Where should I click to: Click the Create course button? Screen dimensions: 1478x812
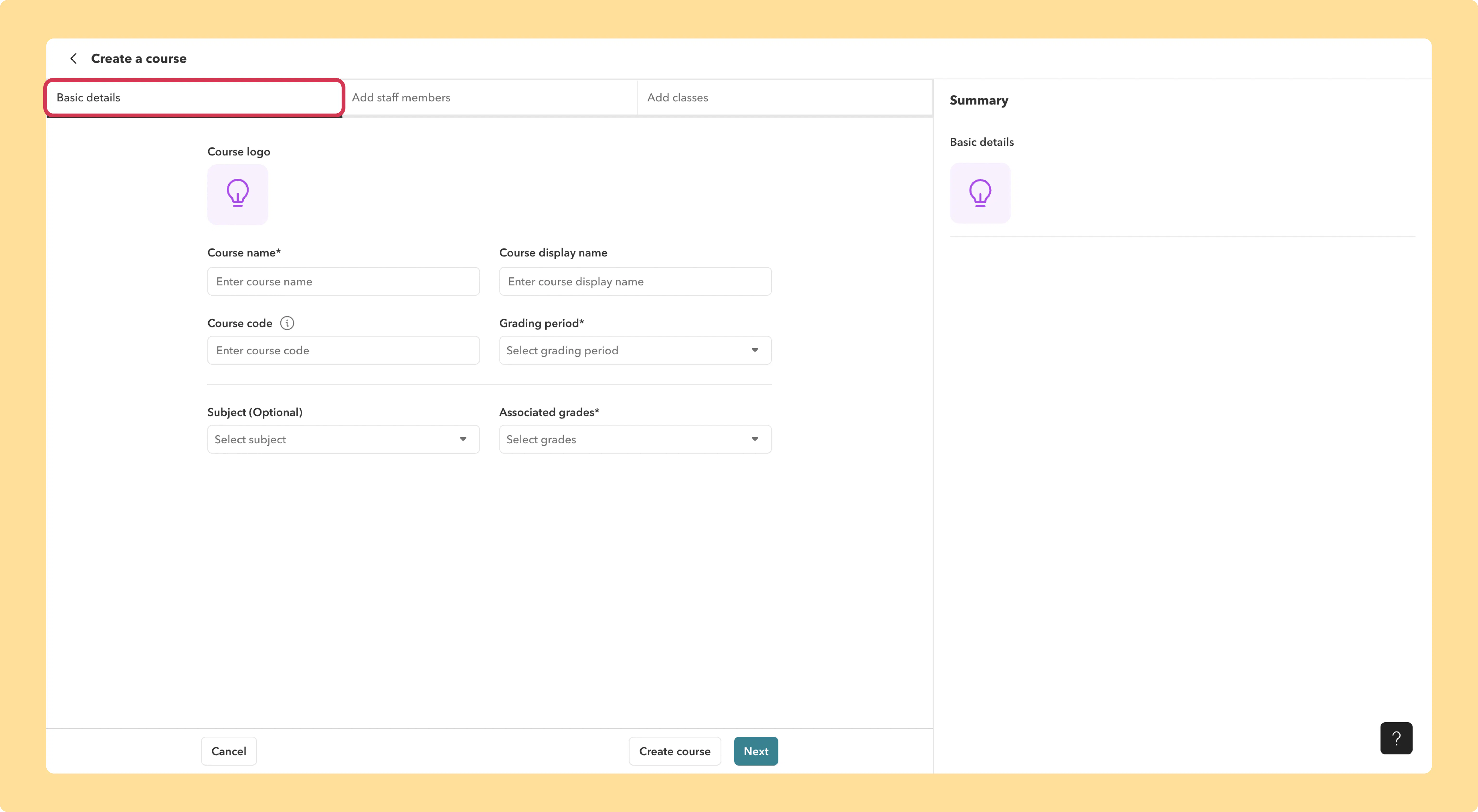pyautogui.click(x=675, y=751)
